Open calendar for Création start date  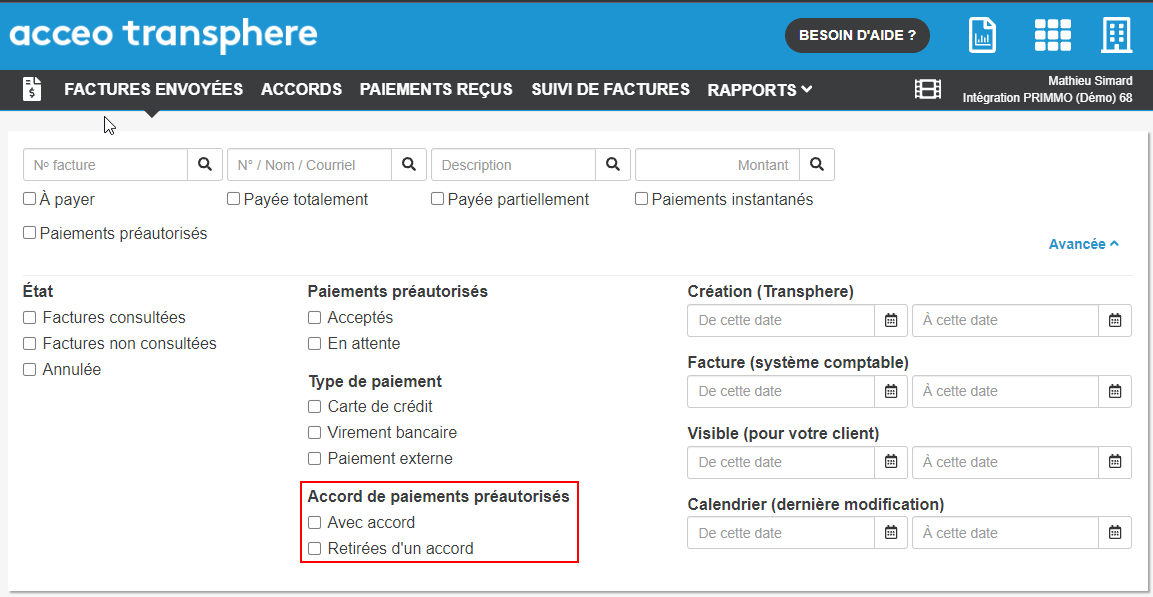tap(890, 321)
